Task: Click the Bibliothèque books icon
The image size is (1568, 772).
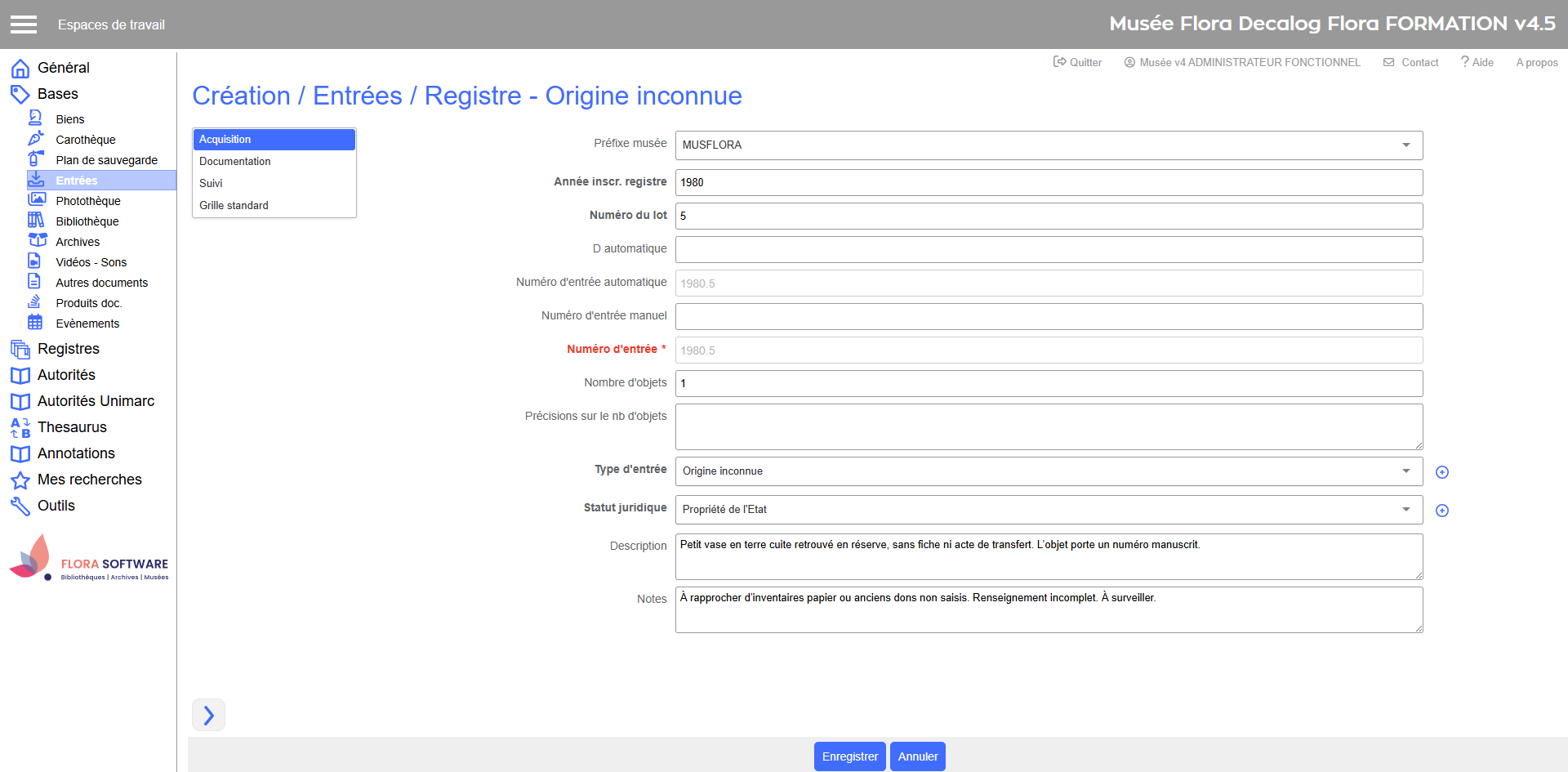Action: (36, 220)
